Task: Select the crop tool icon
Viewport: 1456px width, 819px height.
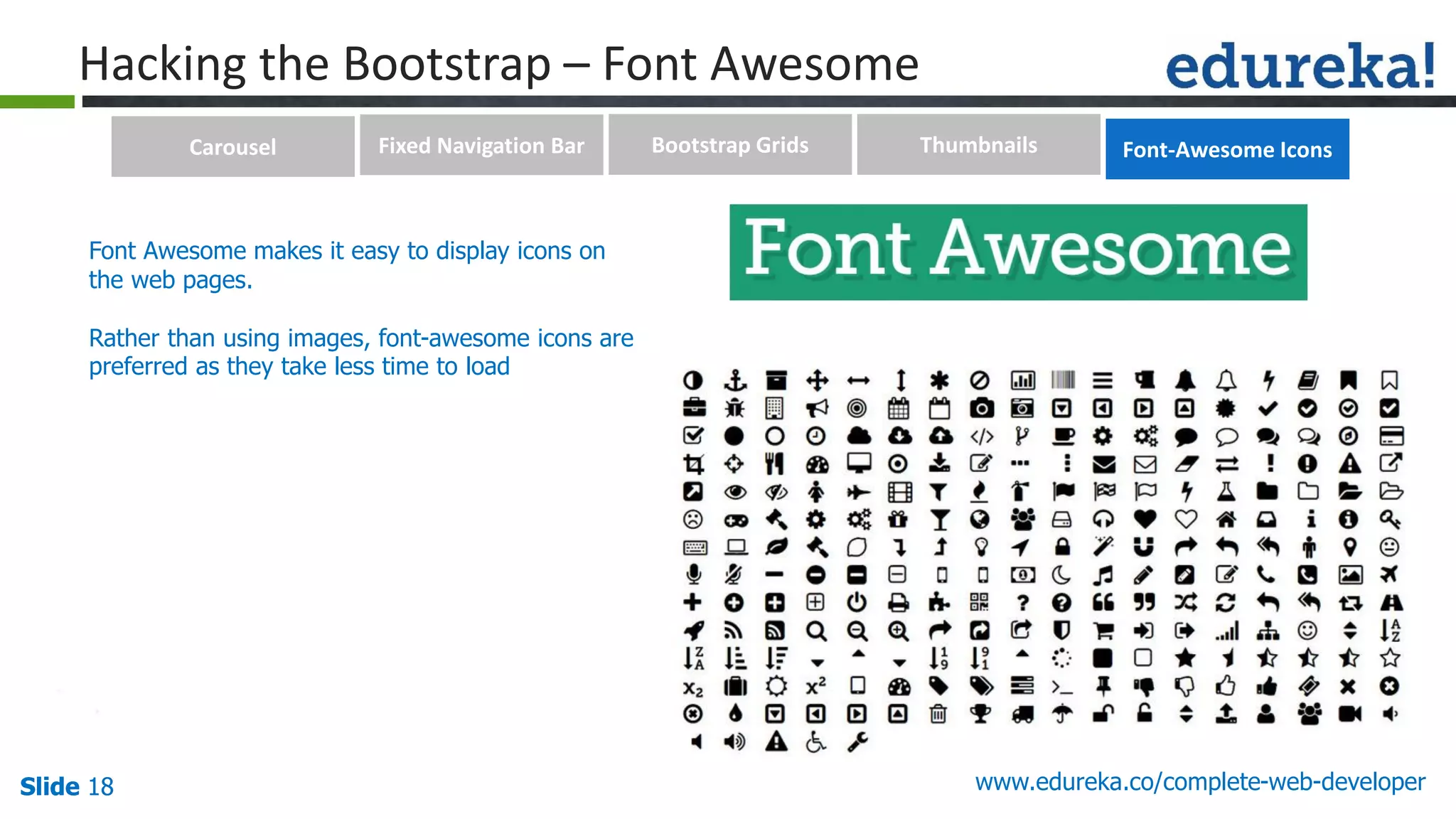Action: coord(694,464)
